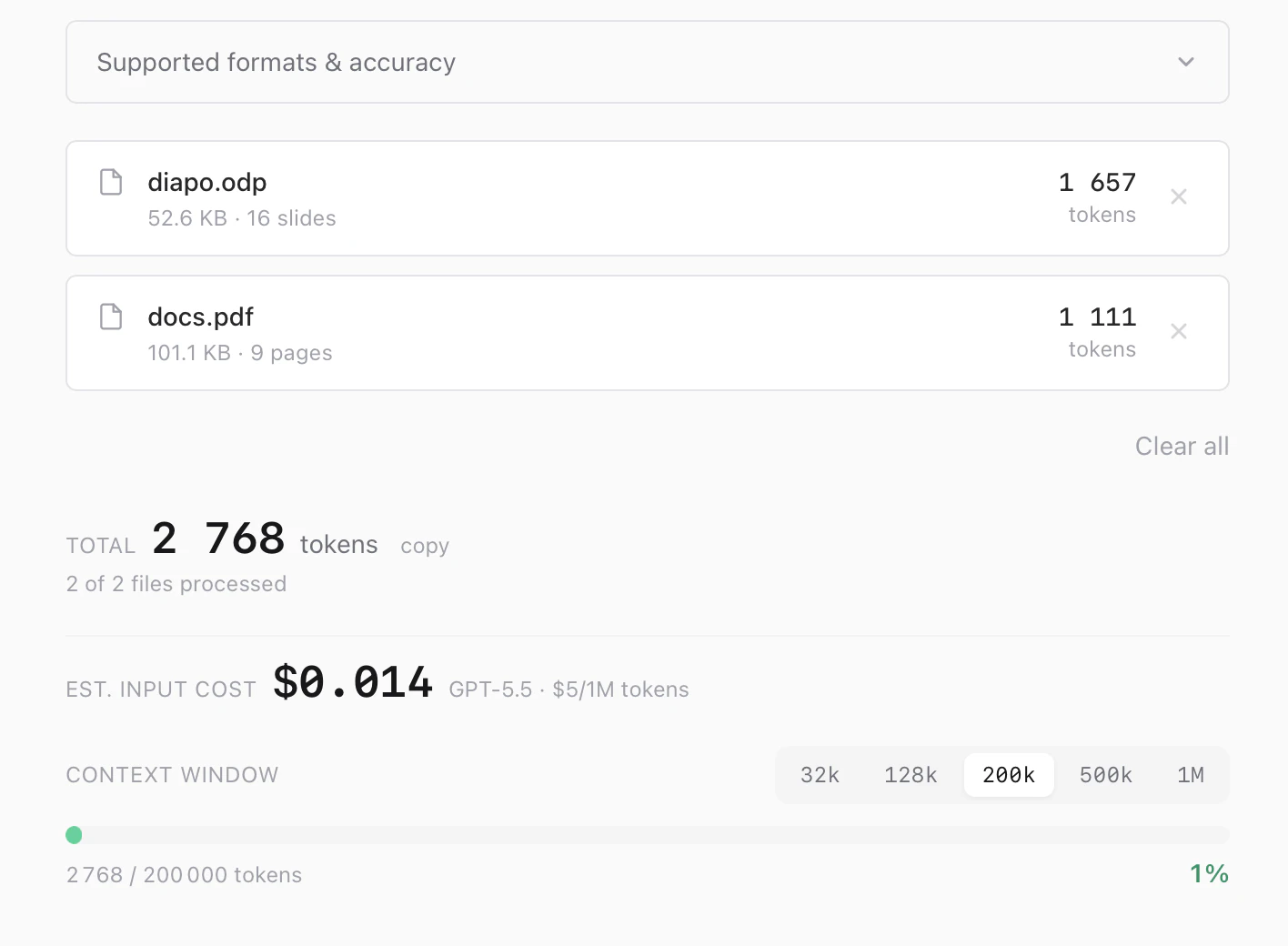
Task: Clear all uploaded files
Action: [x=1182, y=446]
